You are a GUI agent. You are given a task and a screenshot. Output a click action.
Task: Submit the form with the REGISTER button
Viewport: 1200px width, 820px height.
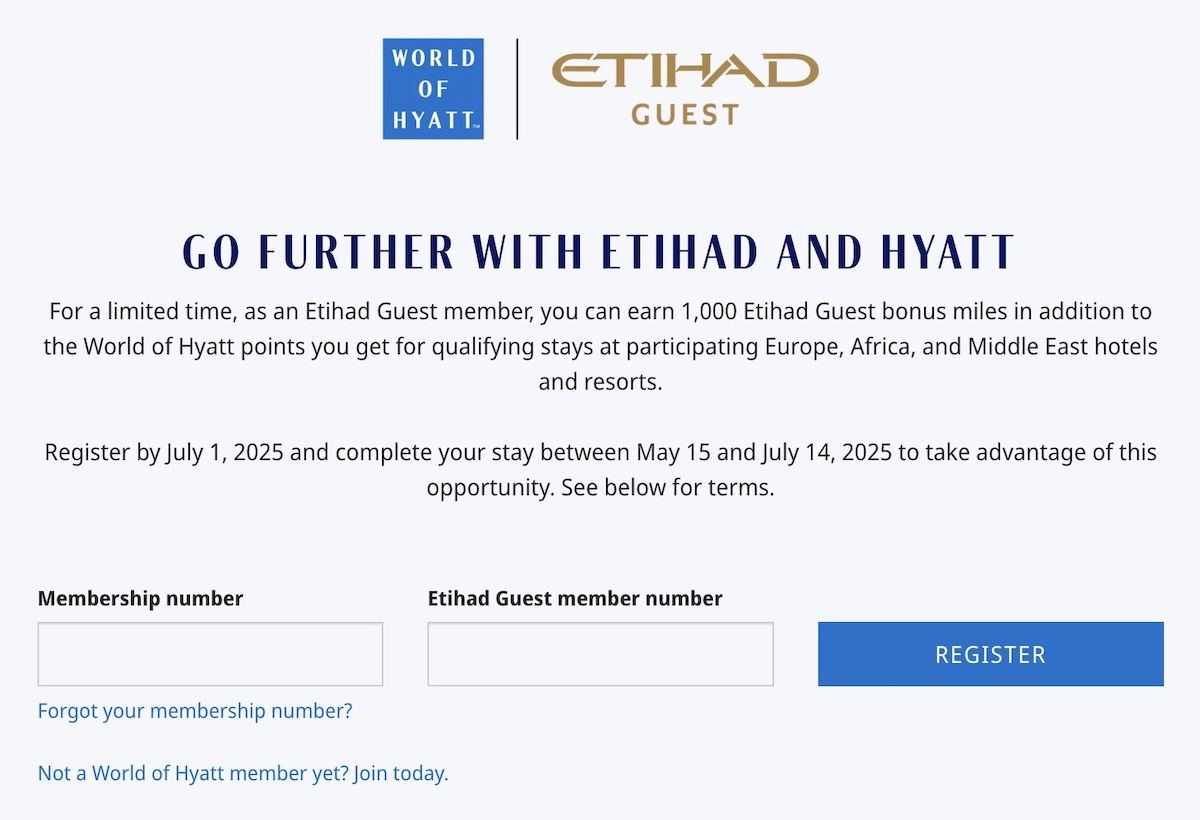pos(990,654)
